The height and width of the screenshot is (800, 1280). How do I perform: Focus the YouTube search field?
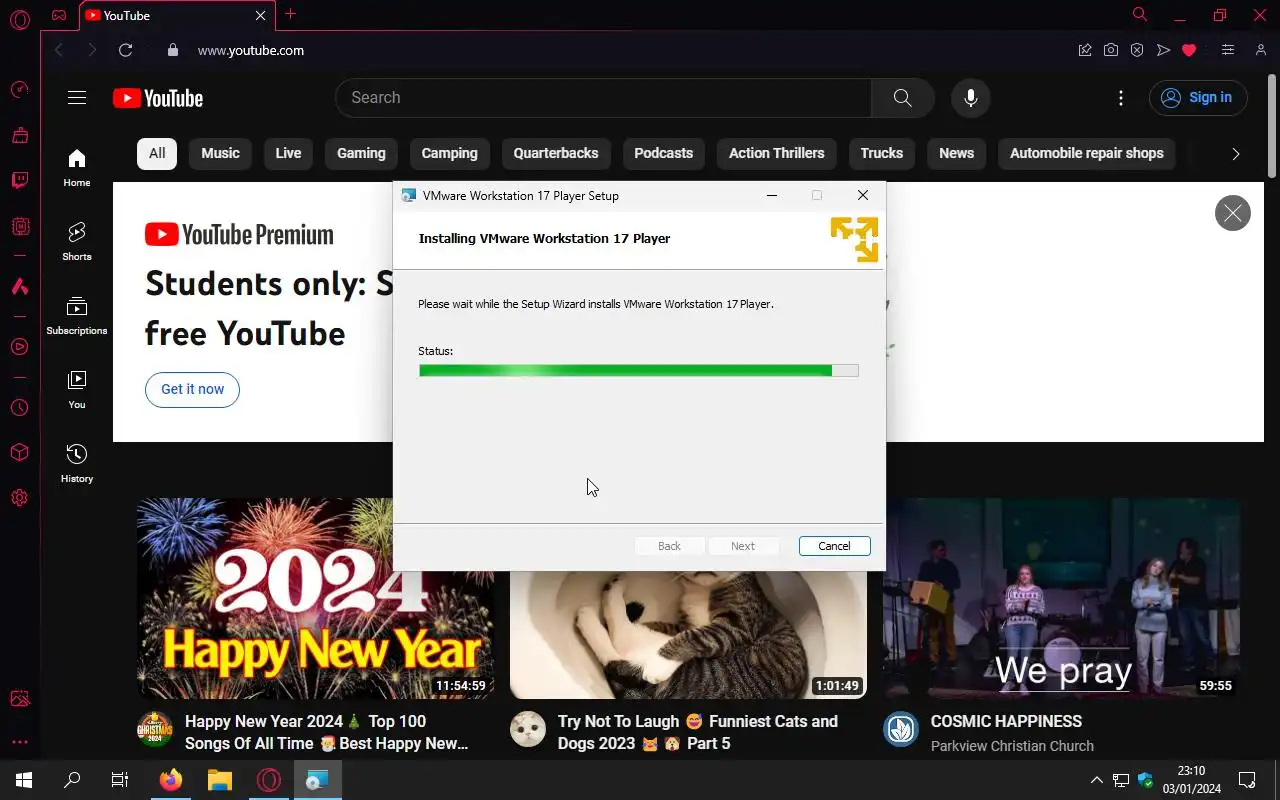[x=603, y=98]
